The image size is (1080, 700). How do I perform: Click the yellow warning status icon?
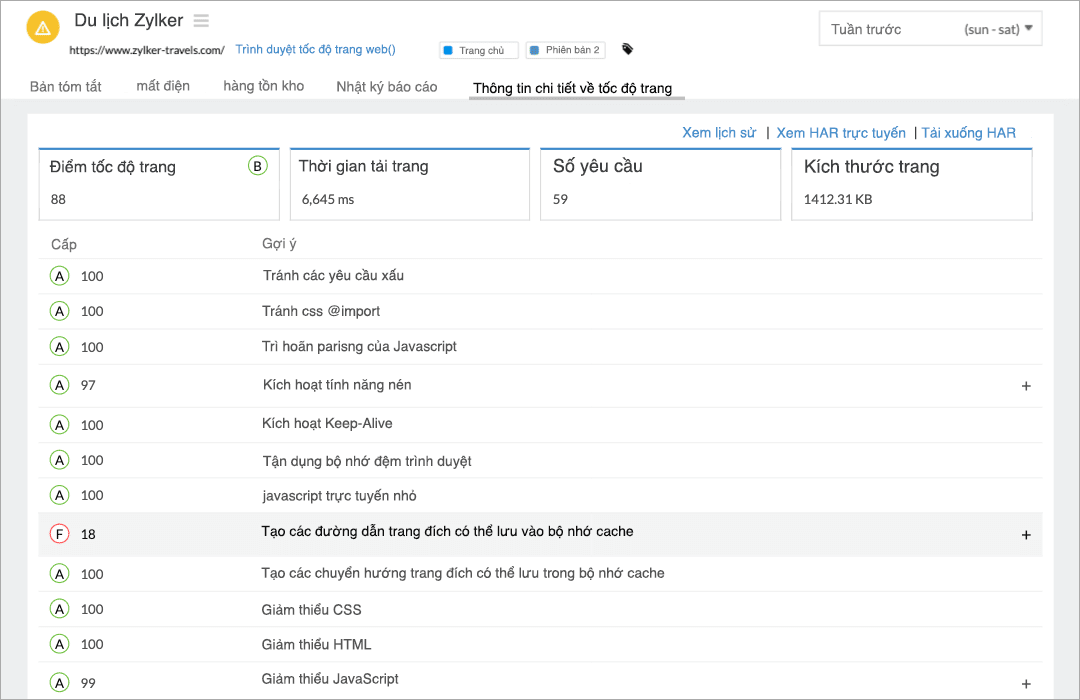click(x=42, y=28)
